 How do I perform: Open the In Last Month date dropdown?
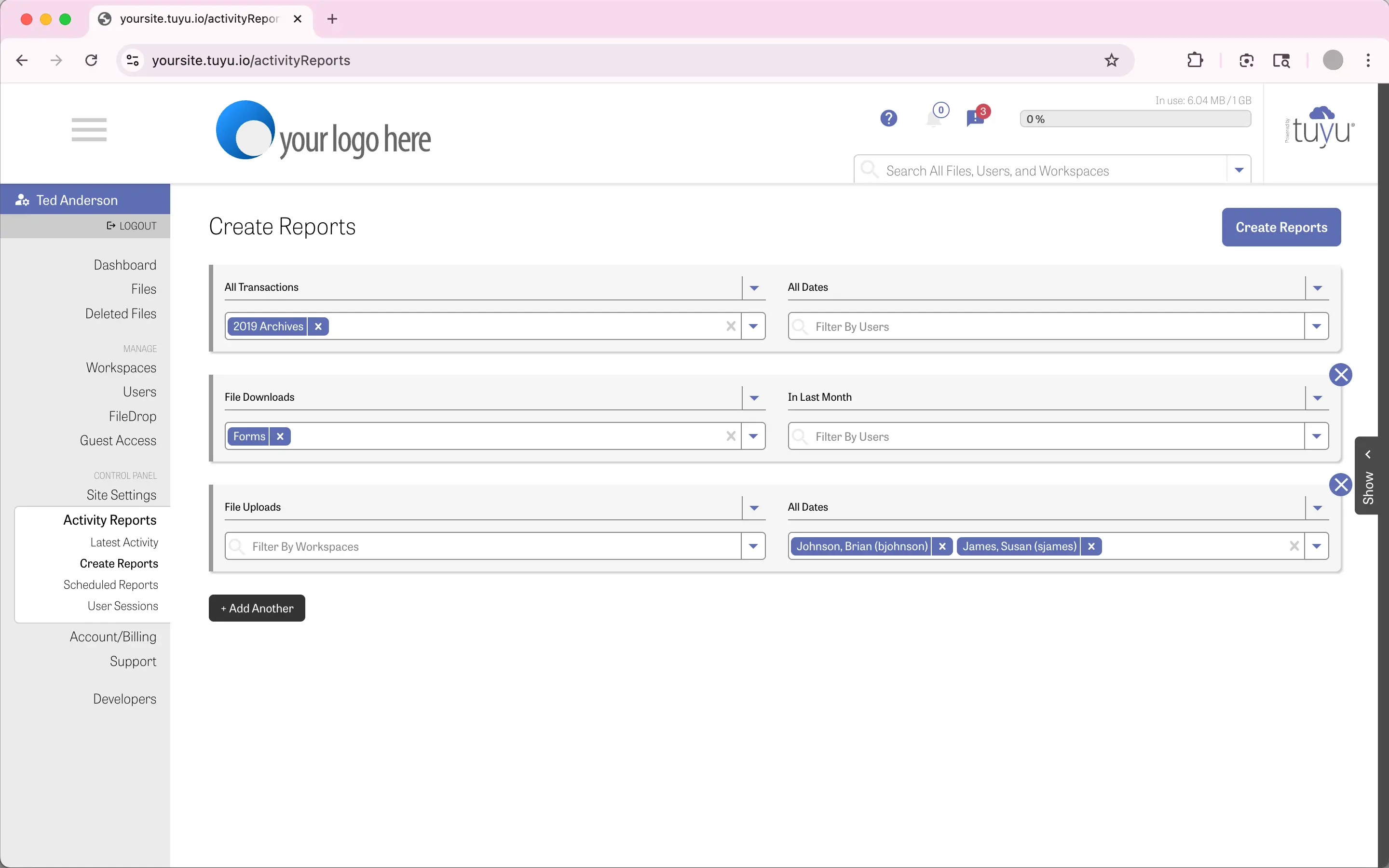[x=1317, y=398]
